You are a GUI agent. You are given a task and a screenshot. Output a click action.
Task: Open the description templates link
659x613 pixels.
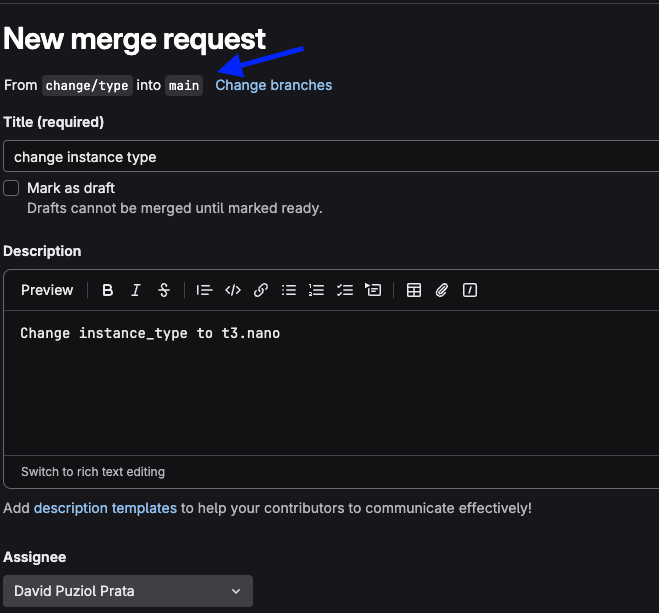click(x=105, y=508)
